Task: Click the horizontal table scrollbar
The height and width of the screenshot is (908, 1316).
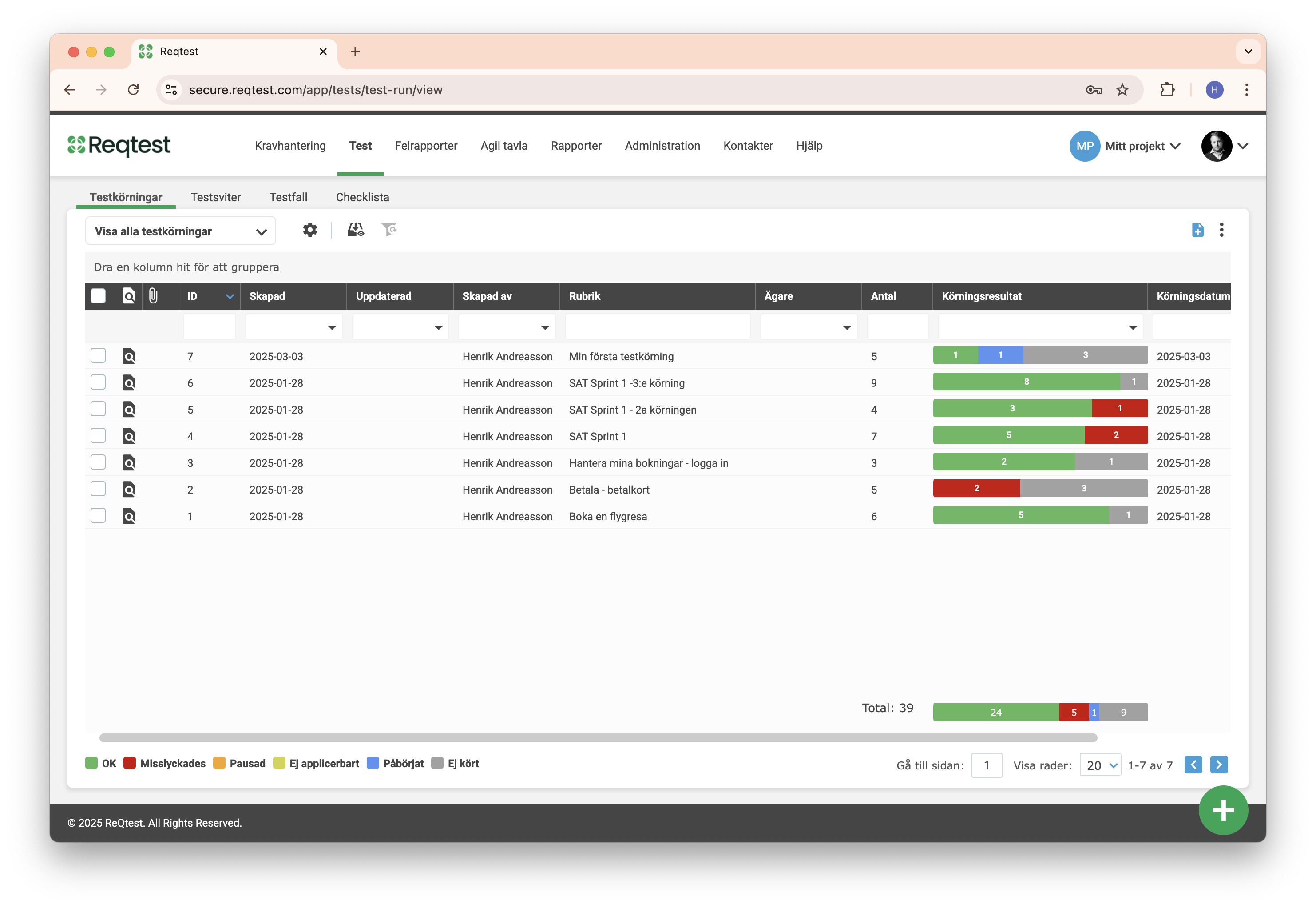Action: pyautogui.click(x=598, y=738)
